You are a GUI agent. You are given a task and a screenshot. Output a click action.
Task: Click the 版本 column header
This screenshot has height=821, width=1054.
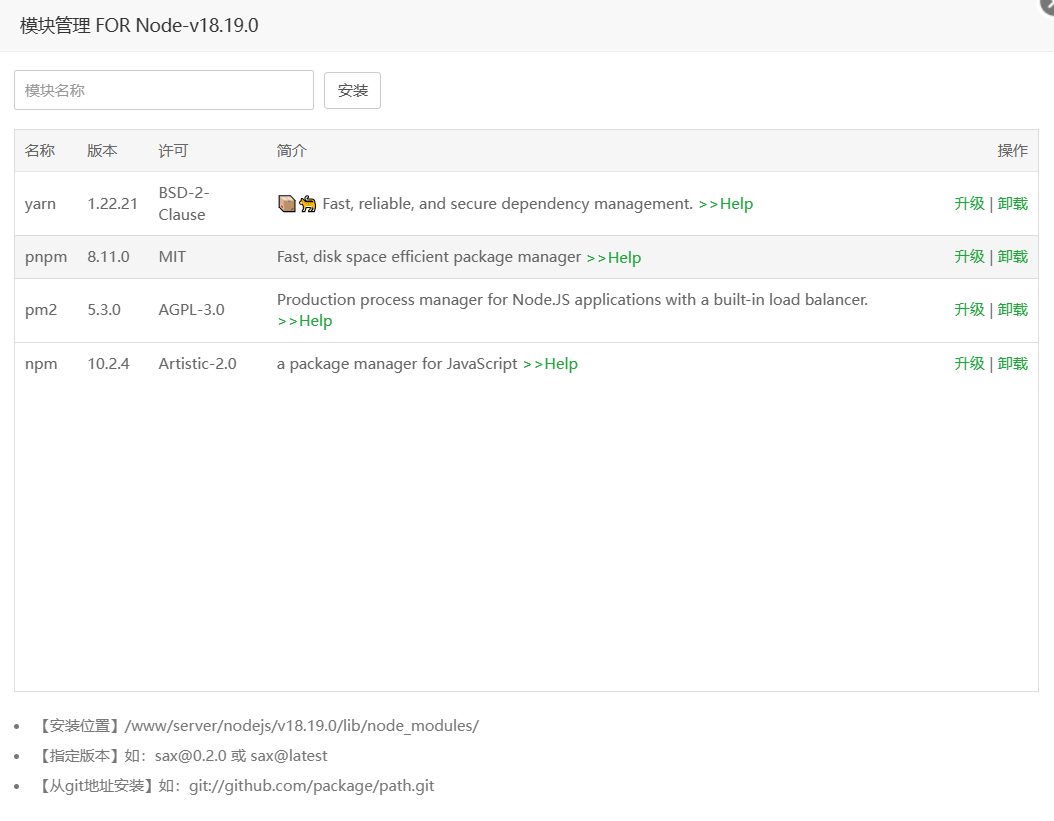102,151
